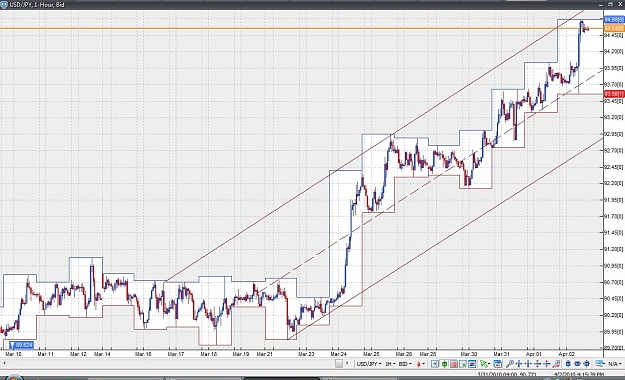Screen dimensions: 625x380
Task: Click the Mar.17 date label on time axis
Action: coord(176,354)
